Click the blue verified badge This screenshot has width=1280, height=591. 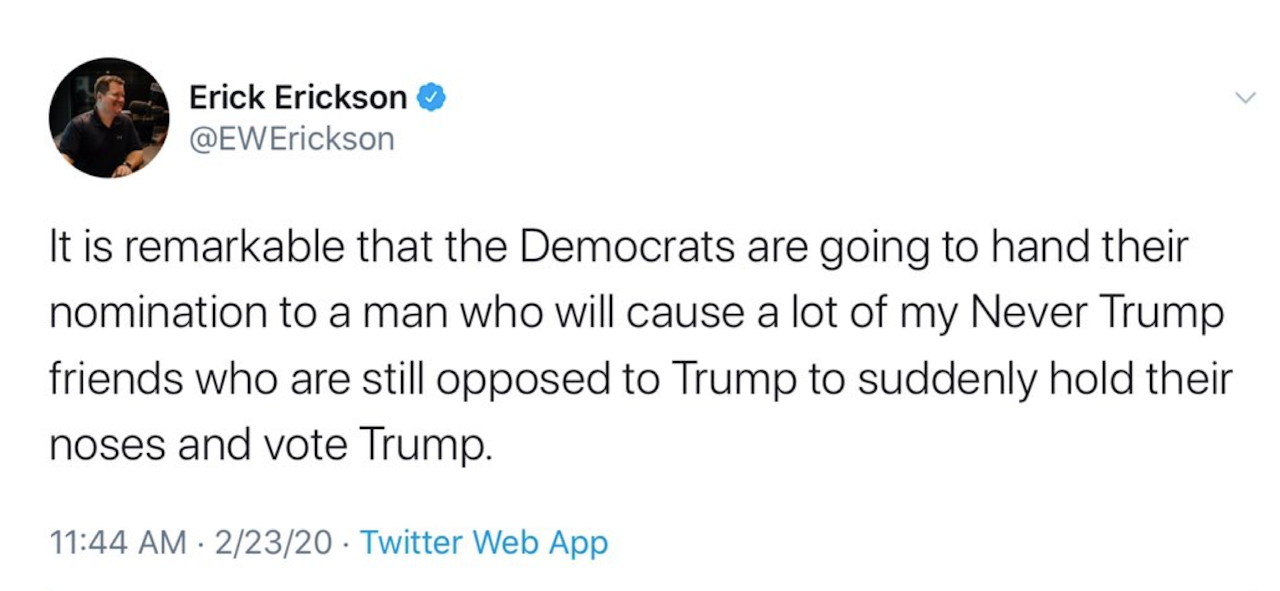point(429,97)
